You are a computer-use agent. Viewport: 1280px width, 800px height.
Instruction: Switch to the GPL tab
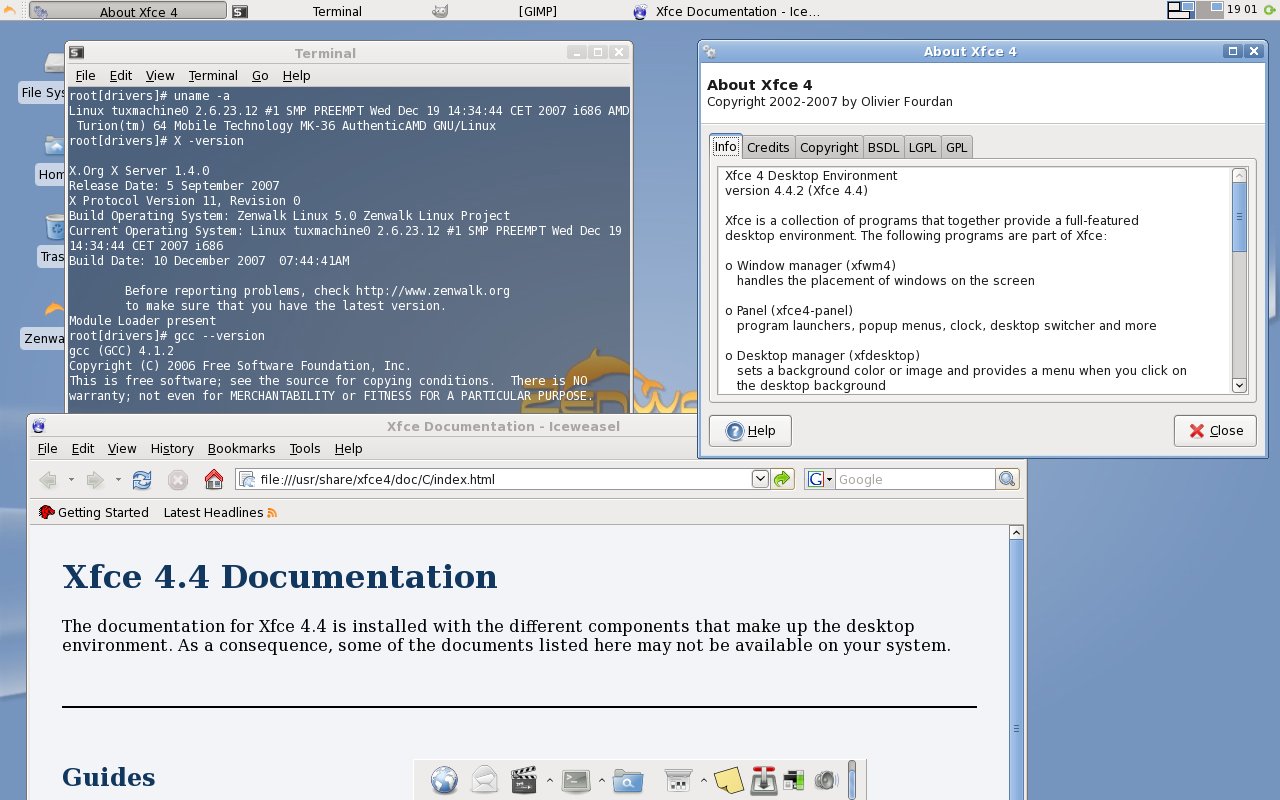957,147
